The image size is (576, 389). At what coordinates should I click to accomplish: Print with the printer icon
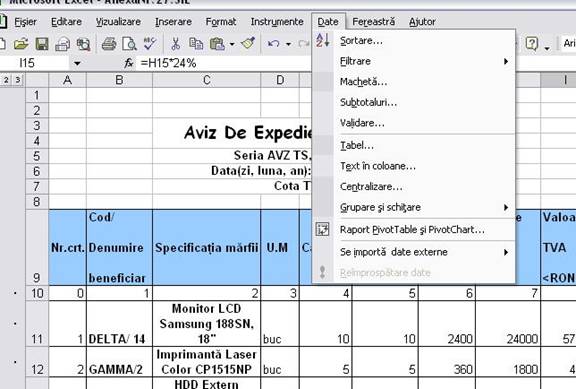click(109, 44)
